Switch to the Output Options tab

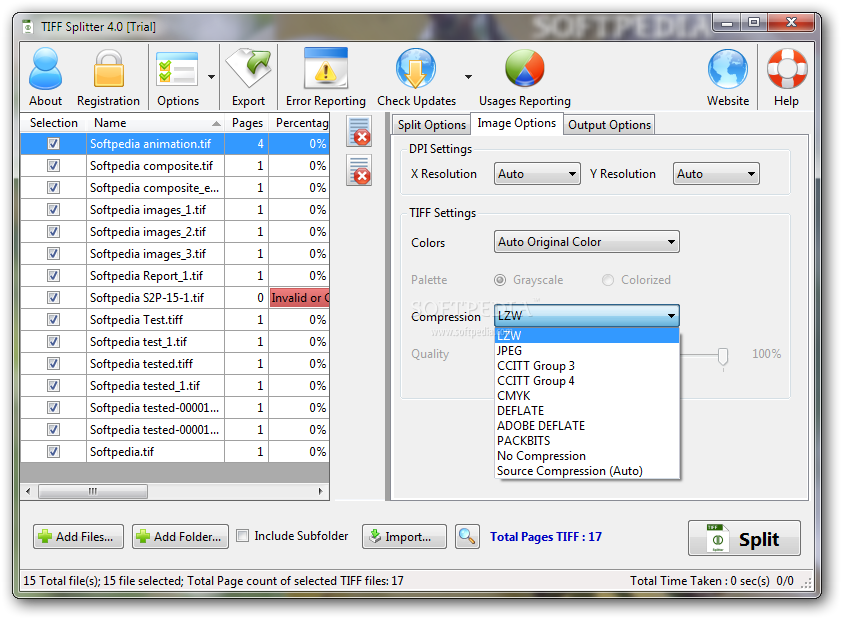(609, 125)
